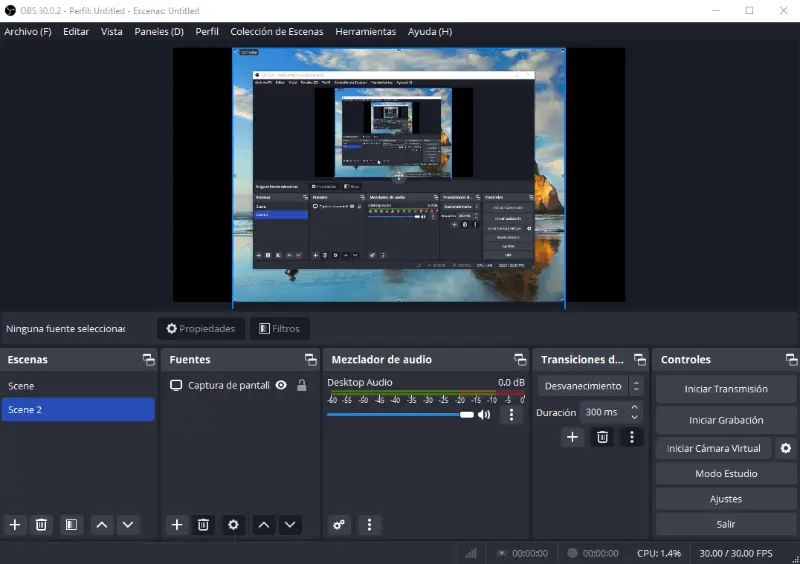Mute Desktop Audio speaker icon
This screenshot has width=800, height=564.
coord(484,414)
